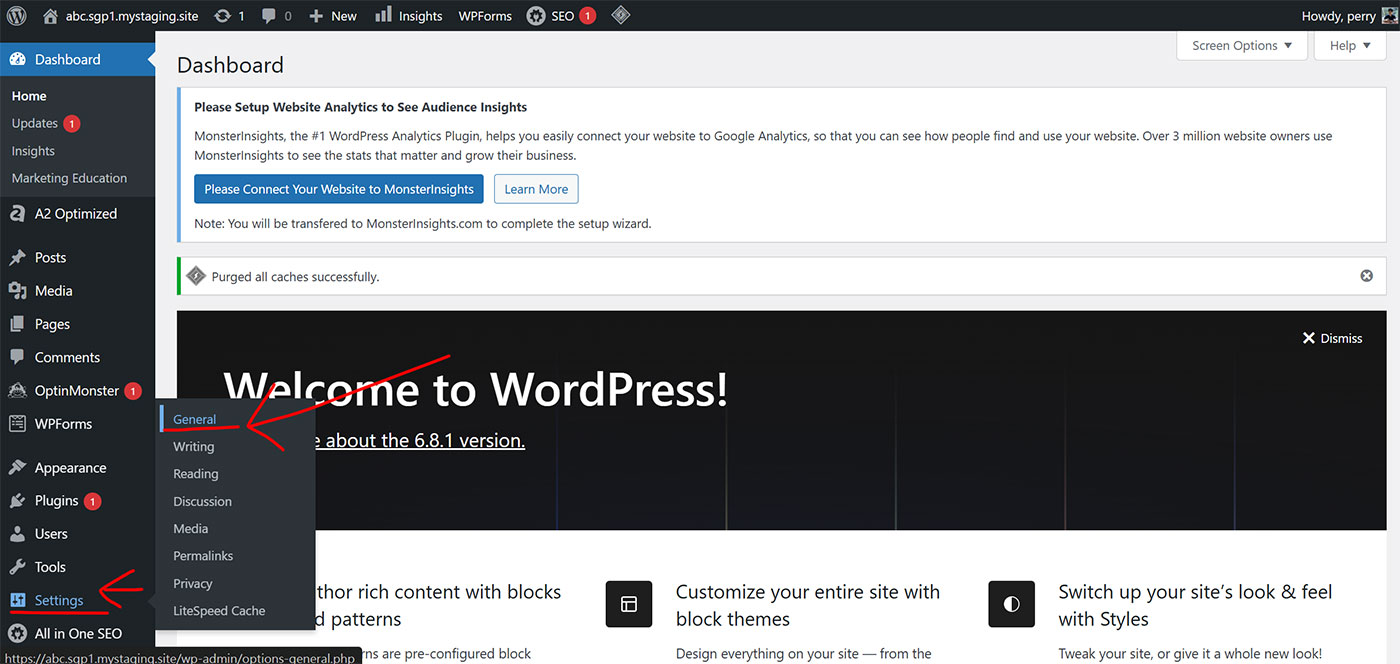Open Discussion in the Settings submenu
The image size is (1400, 664).
[202, 501]
